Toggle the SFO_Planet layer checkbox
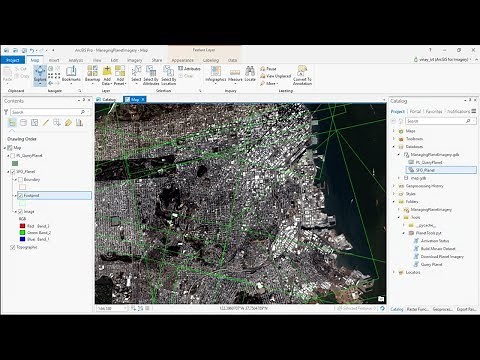The image size is (480, 360). point(13,172)
